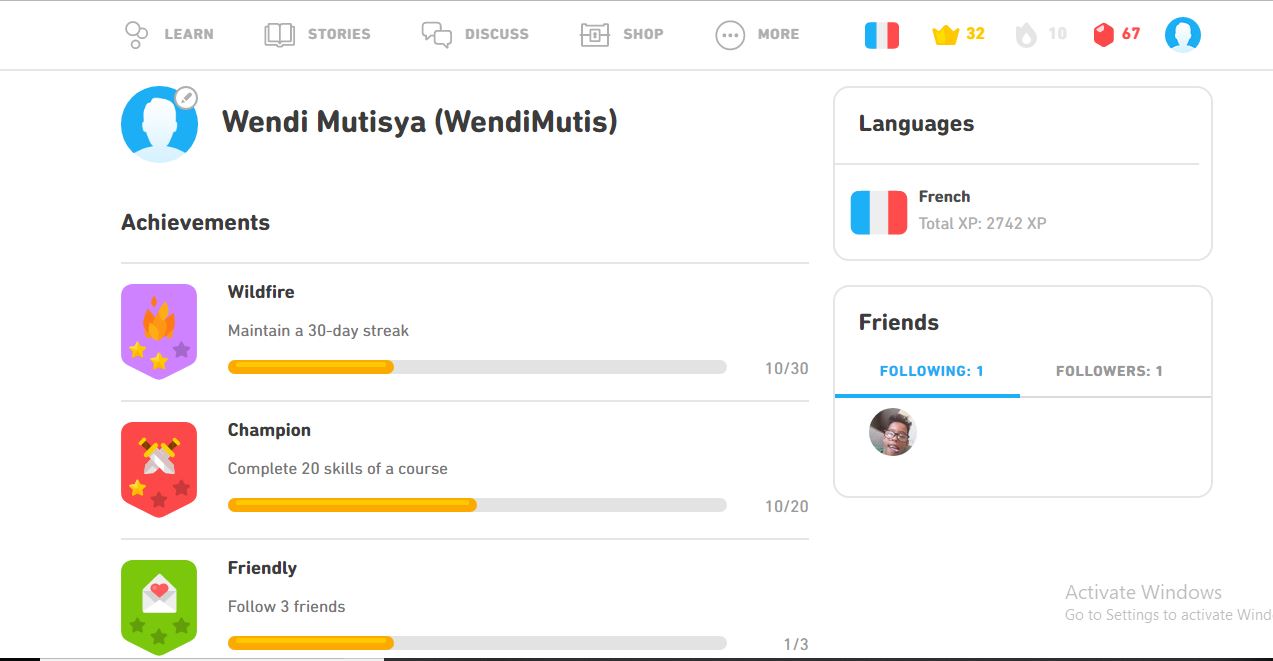
Task: Click the Wildfire title text
Action: coord(261,292)
